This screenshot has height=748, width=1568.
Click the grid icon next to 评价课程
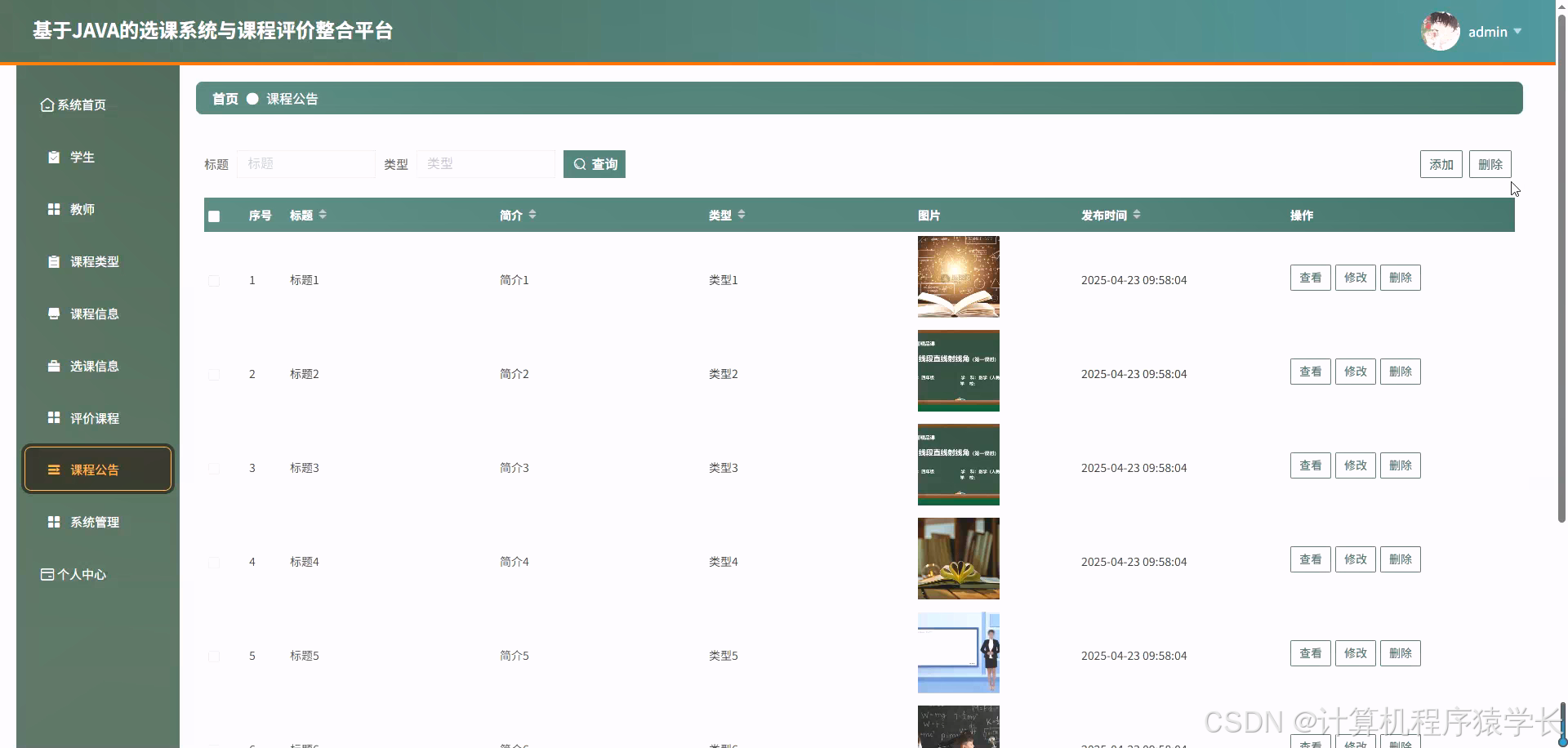click(x=54, y=417)
